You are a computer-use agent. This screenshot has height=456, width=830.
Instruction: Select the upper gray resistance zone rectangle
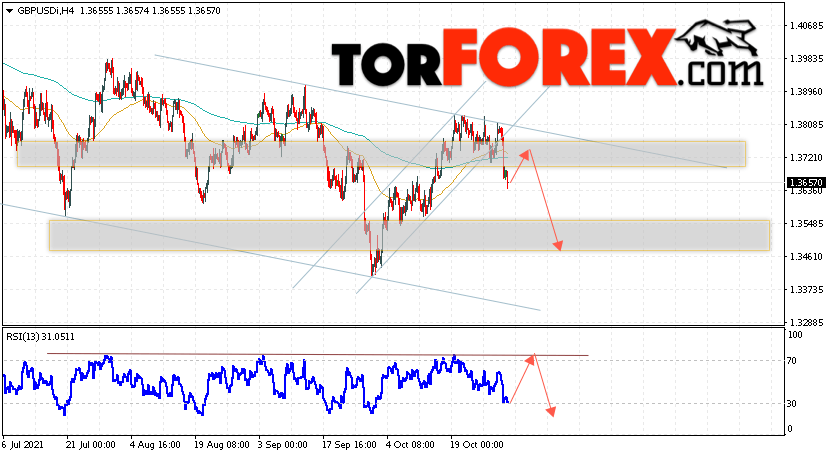point(381,154)
